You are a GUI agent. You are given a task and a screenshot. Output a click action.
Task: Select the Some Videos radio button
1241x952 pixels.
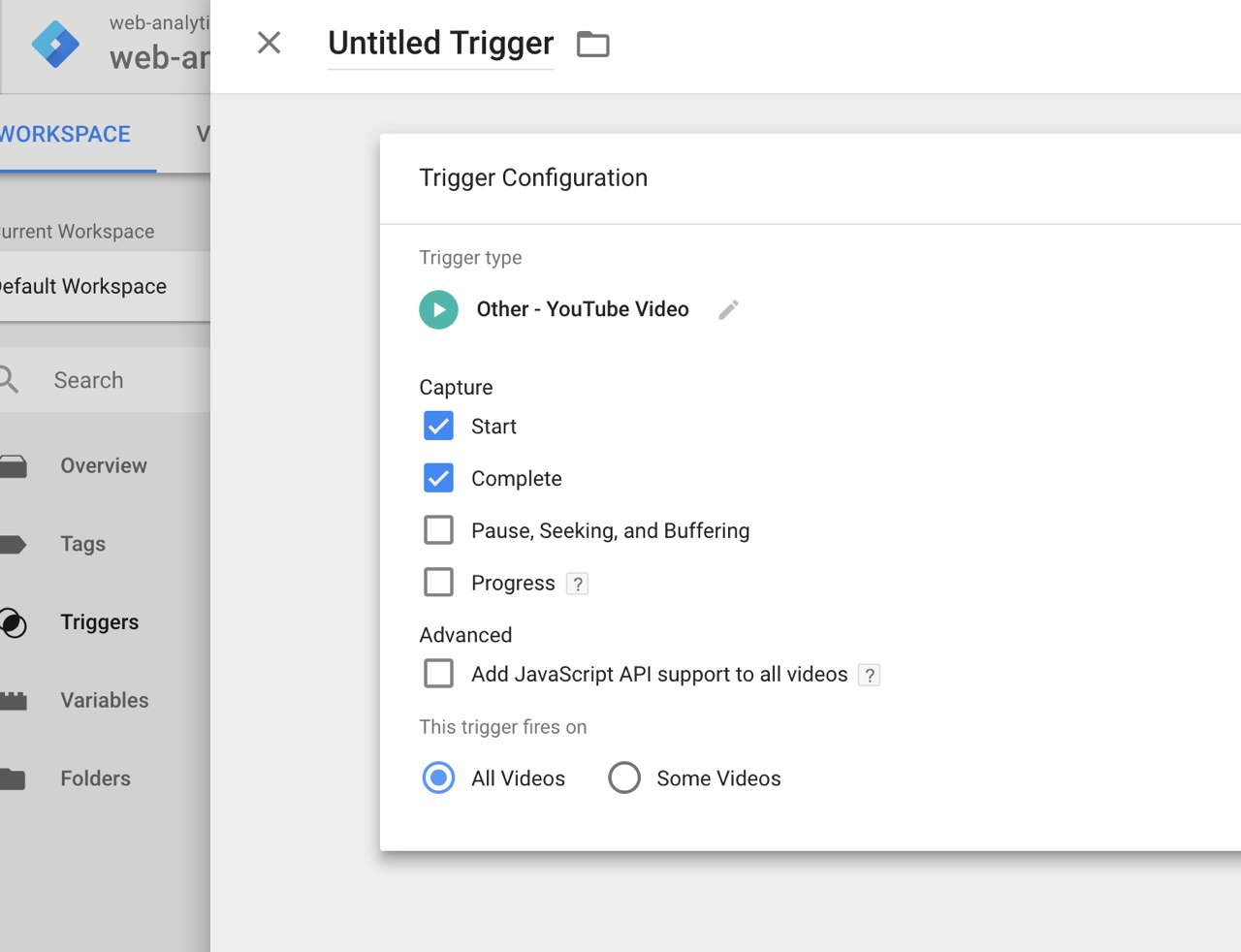624,777
